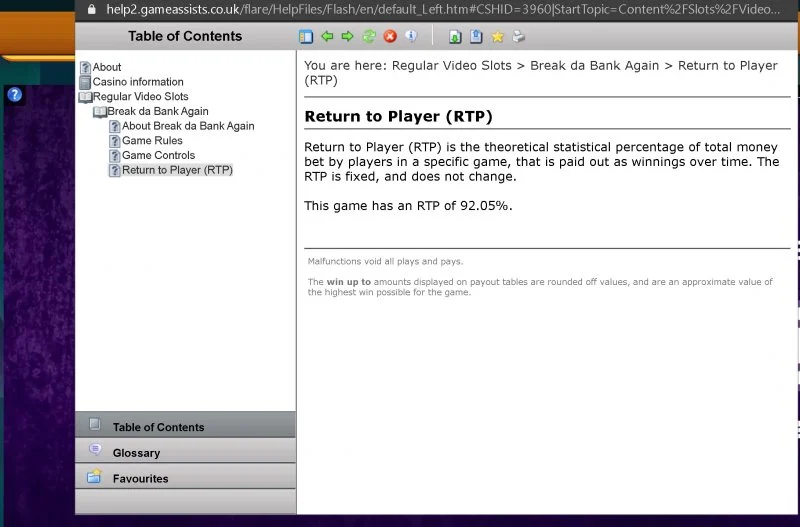Stop loading with red X icon
Screen dimensions: 800x527
pos(390,36)
